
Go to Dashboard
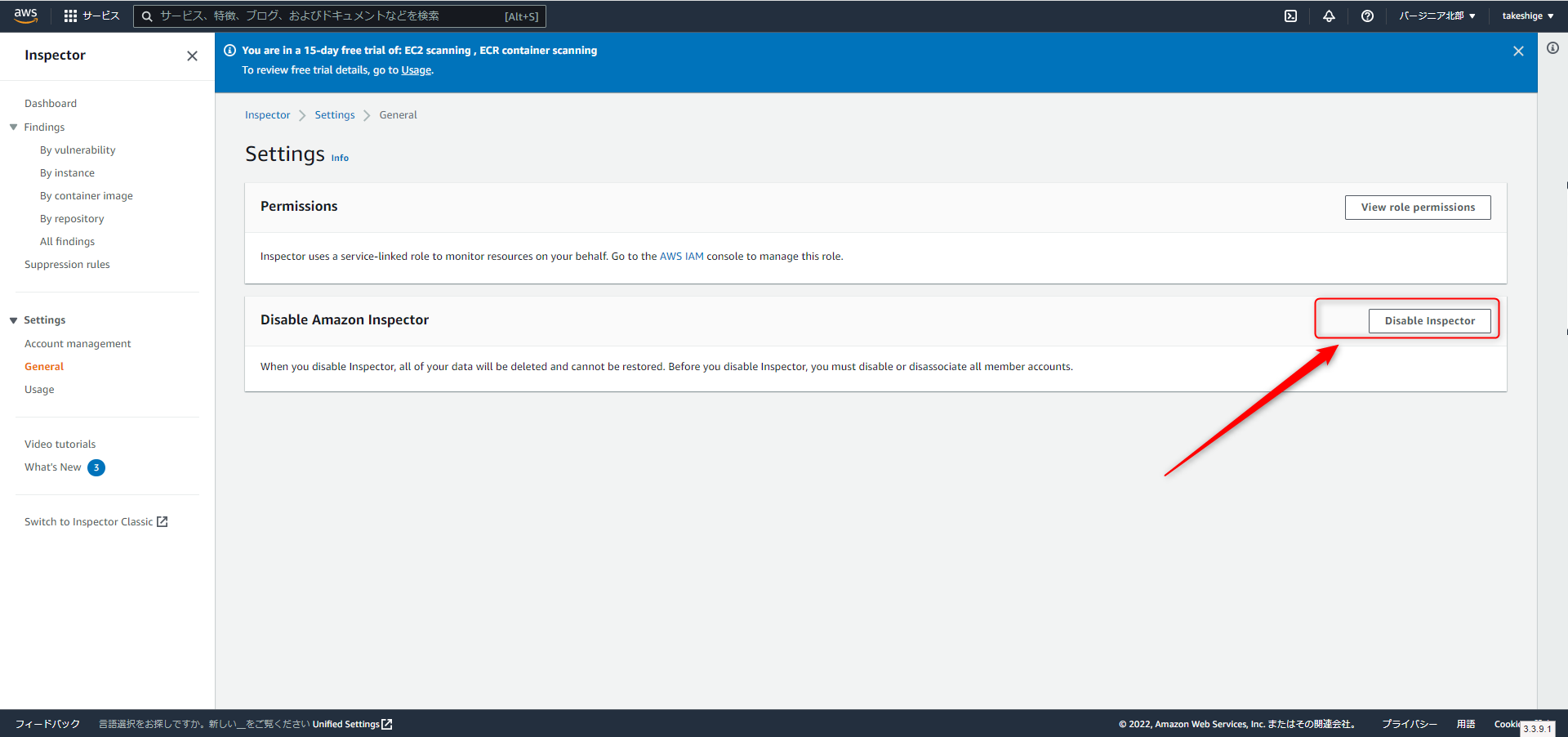point(51,103)
